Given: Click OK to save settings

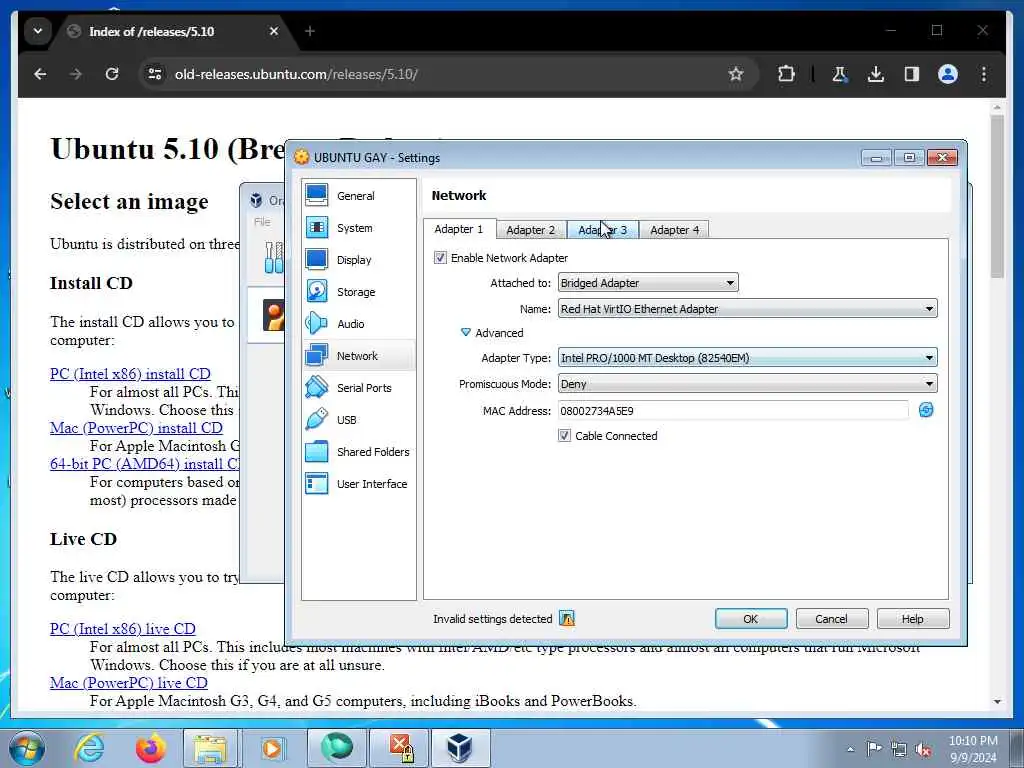Looking at the screenshot, I should [751, 618].
